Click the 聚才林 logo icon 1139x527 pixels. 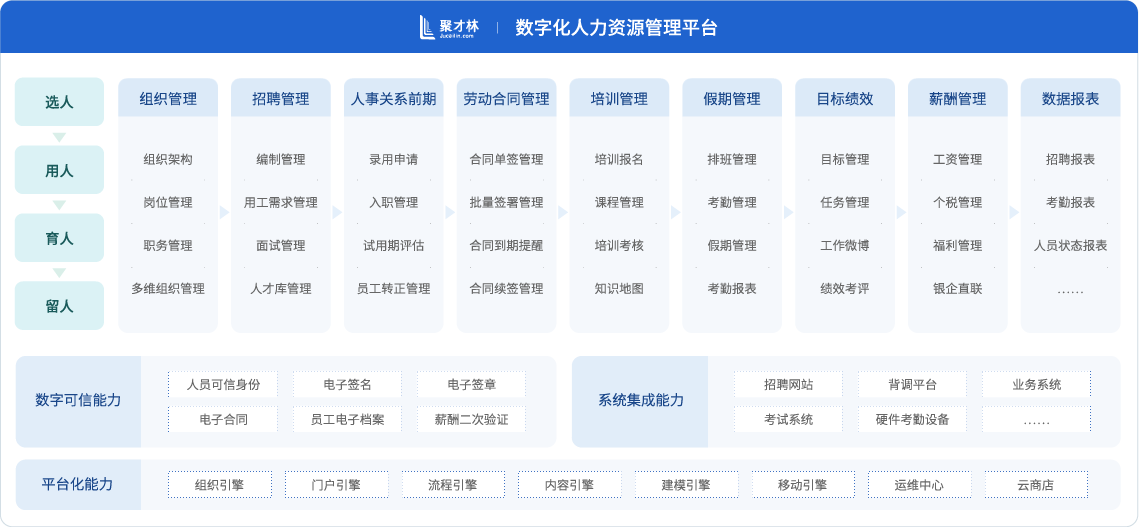[x=428, y=28]
